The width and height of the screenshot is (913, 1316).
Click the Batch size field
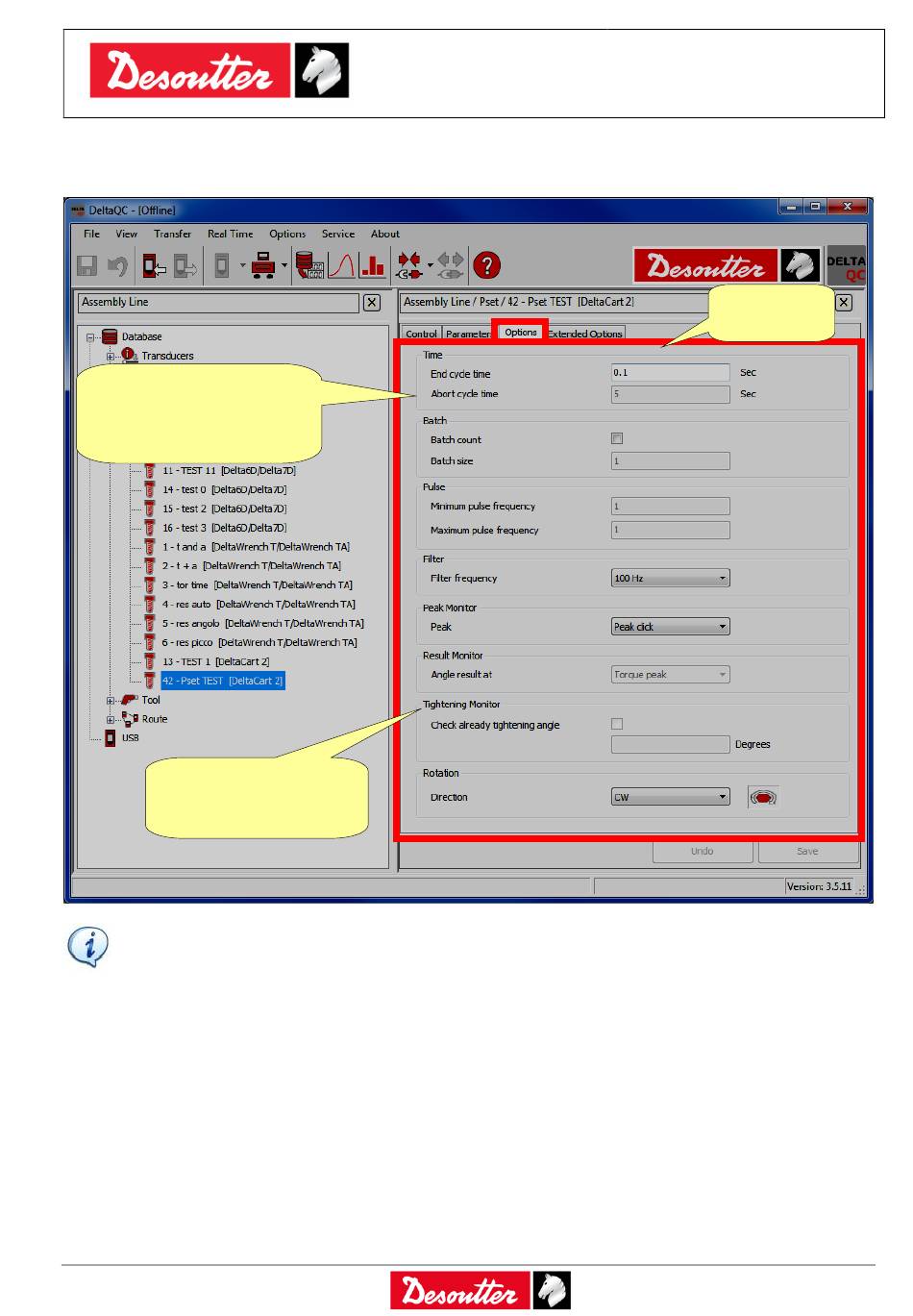(671, 460)
